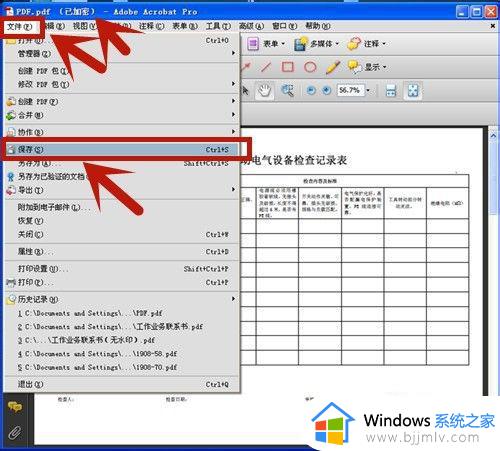Select the oval drawing tool
The height and width of the screenshot is (451, 500).
point(310,67)
